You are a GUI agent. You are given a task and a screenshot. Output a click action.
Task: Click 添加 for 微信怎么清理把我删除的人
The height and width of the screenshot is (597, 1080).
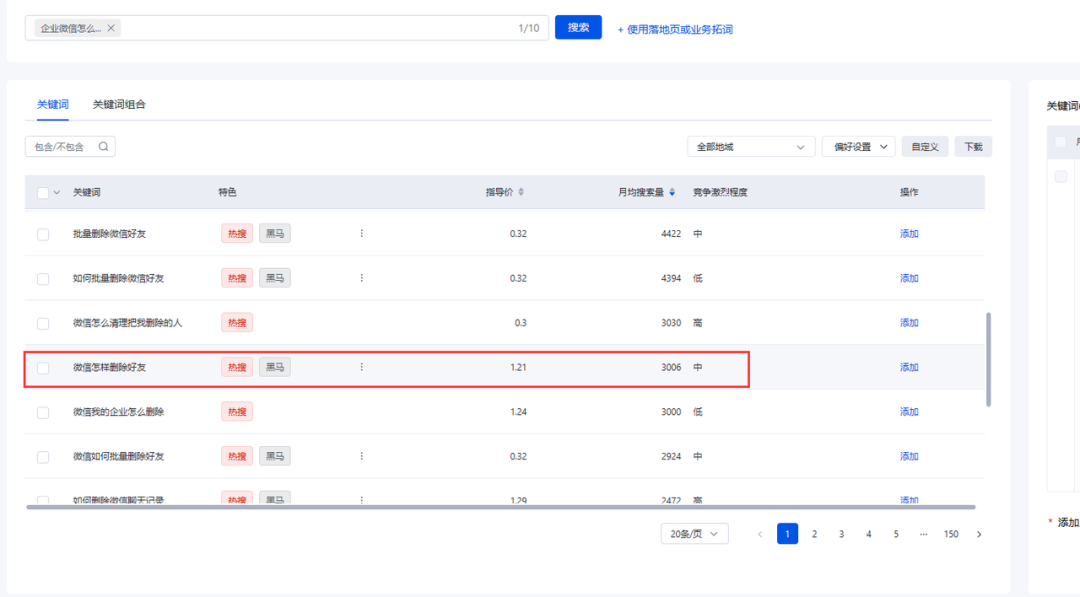point(909,322)
